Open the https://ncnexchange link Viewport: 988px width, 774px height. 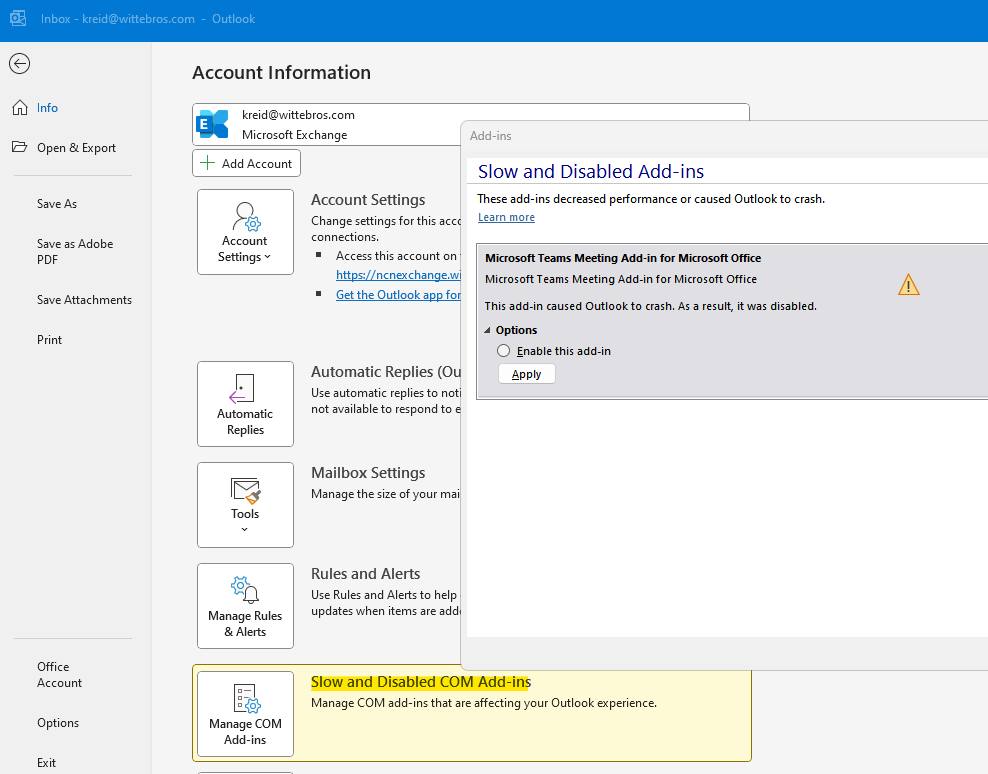[398, 275]
